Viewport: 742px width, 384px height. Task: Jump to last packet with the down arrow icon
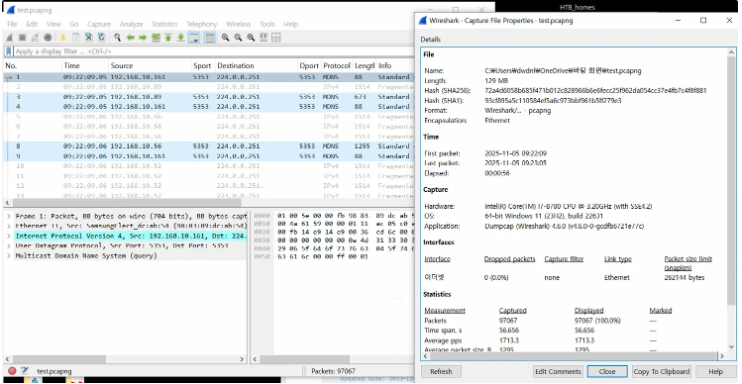(181, 38)
